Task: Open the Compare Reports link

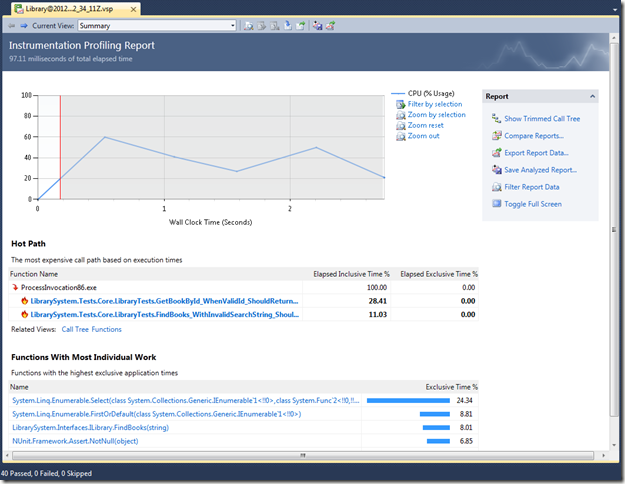Action: 534,136
